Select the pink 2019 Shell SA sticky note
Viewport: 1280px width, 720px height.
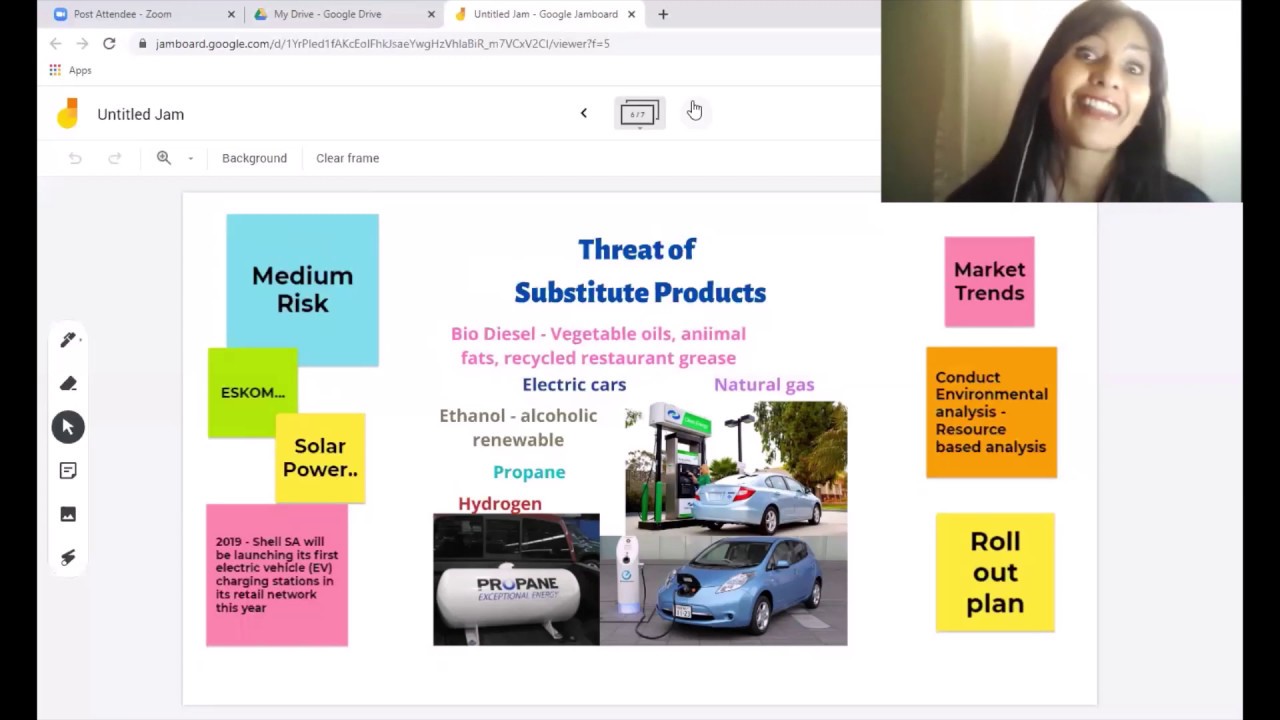click(277, 575)
